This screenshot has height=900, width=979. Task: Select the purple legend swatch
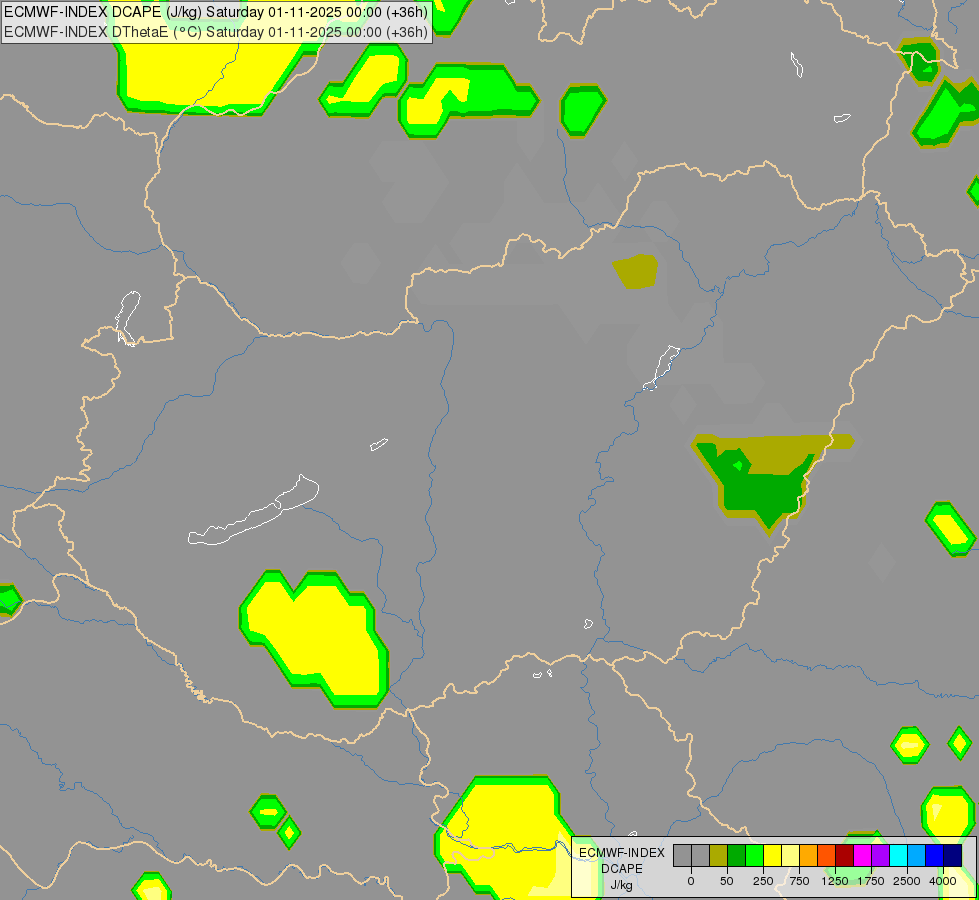click(x=880, y=855)
